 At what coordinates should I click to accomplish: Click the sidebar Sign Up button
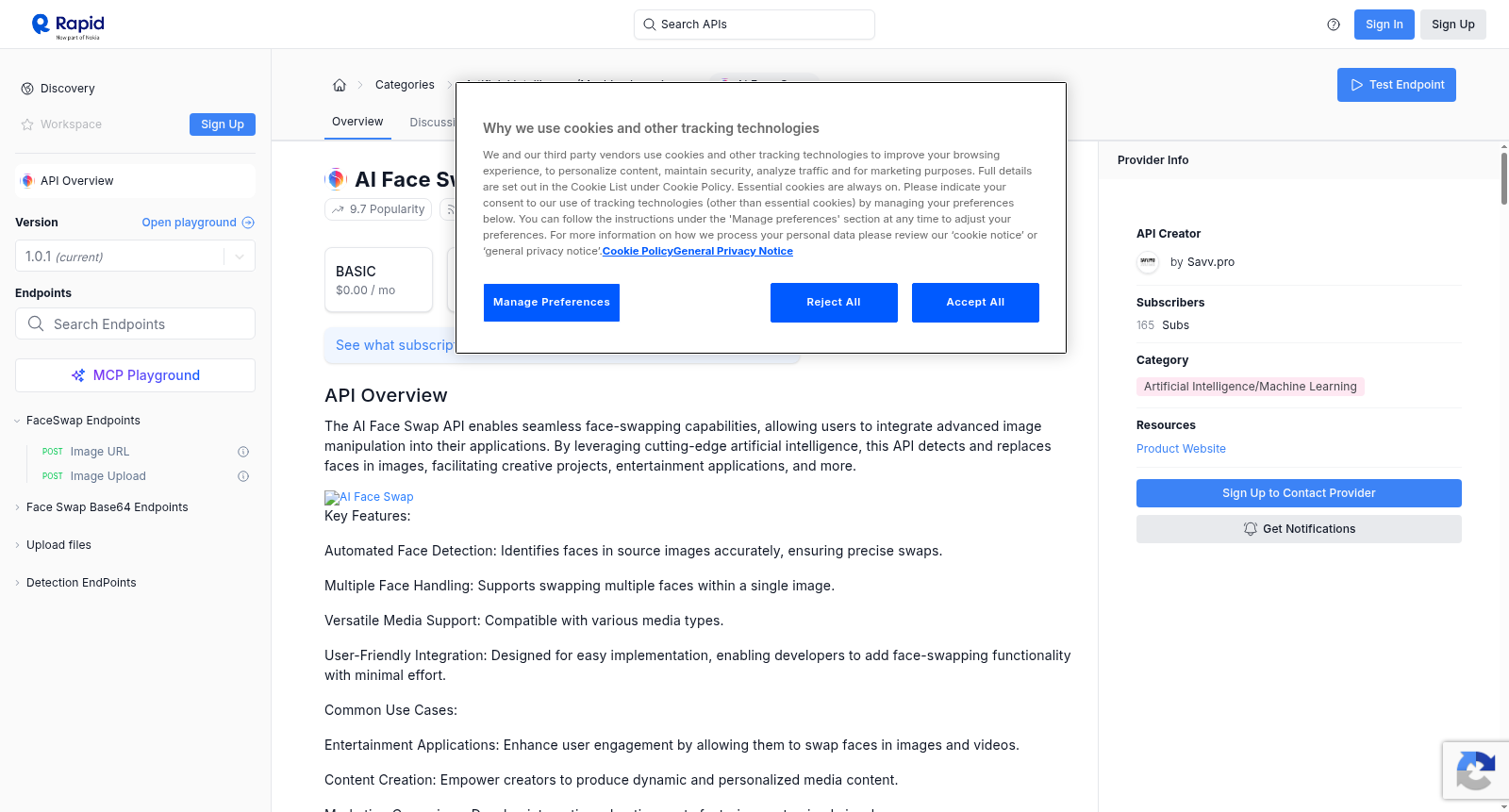tap(223, 124)
